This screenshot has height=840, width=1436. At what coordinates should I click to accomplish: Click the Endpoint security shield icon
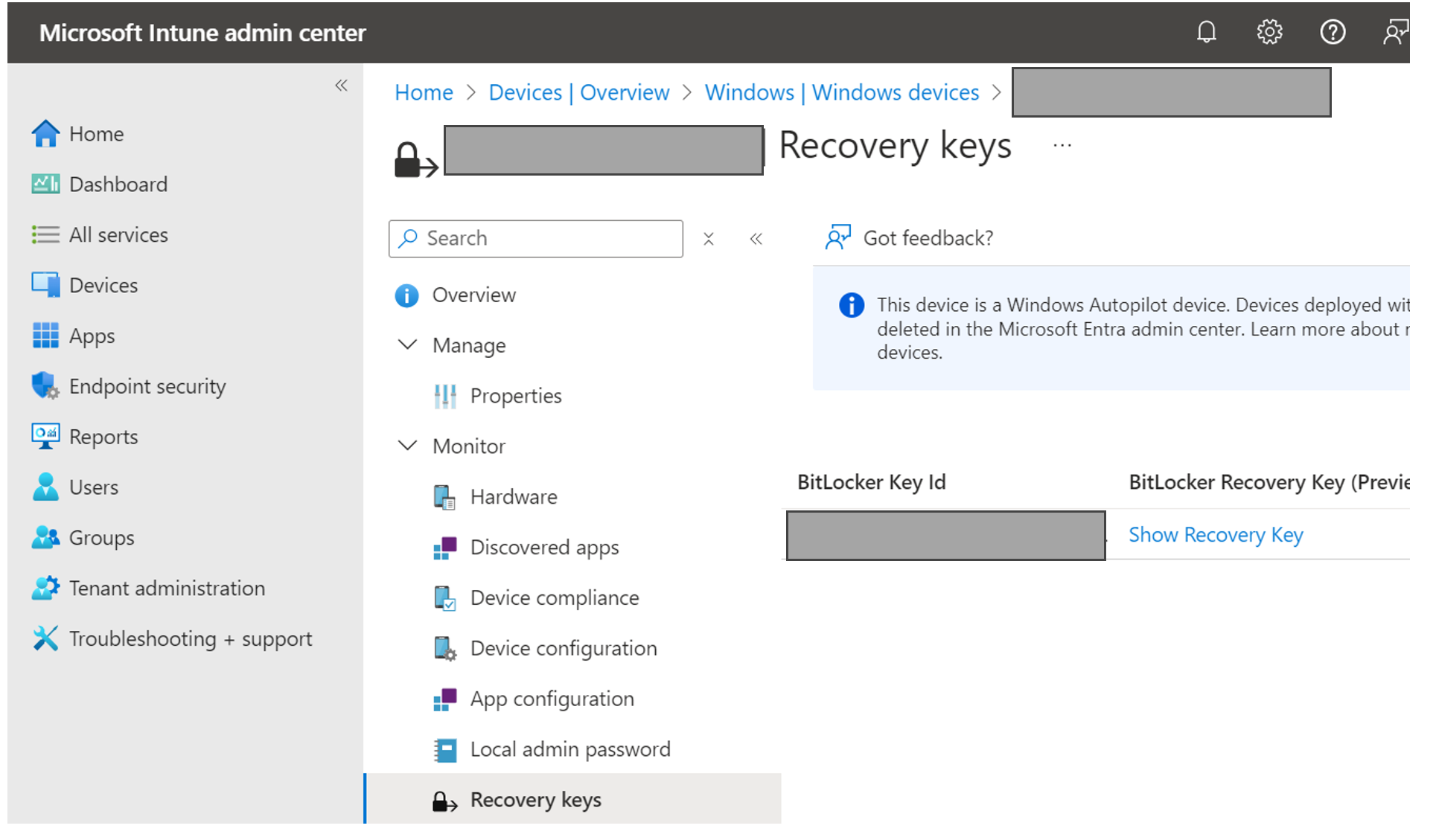pyautogui.click(x=45, y=386)
